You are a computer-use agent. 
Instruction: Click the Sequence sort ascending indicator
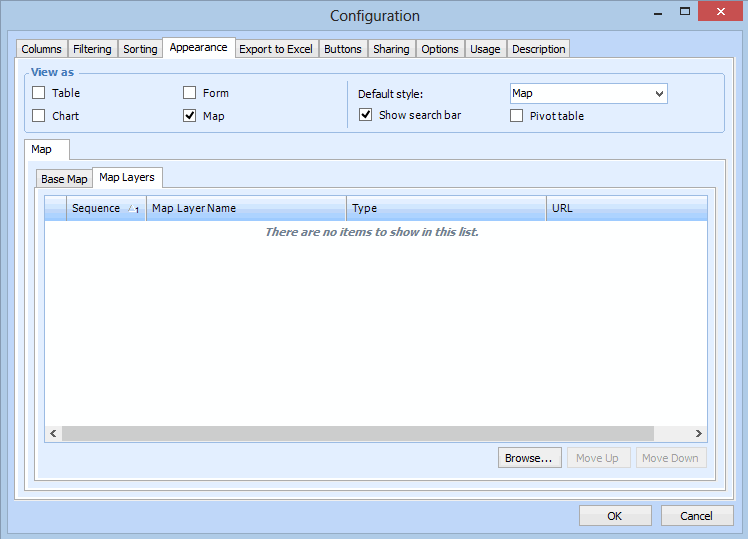133,208
